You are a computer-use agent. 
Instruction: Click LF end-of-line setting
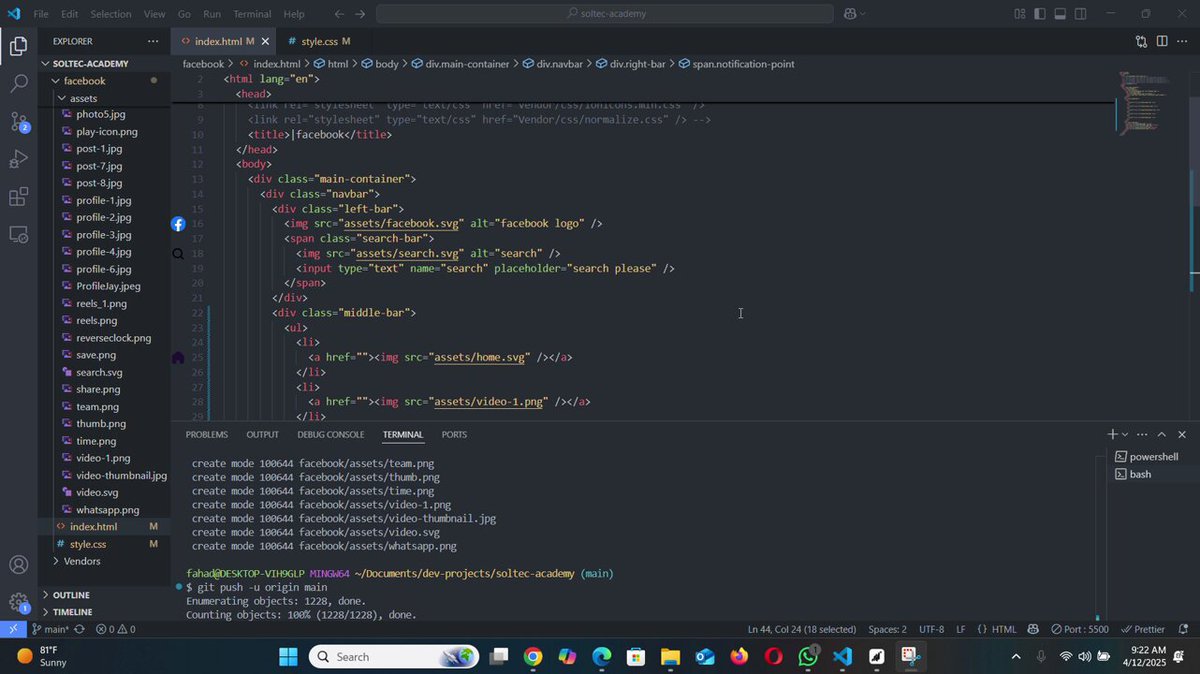coord(961,629)
